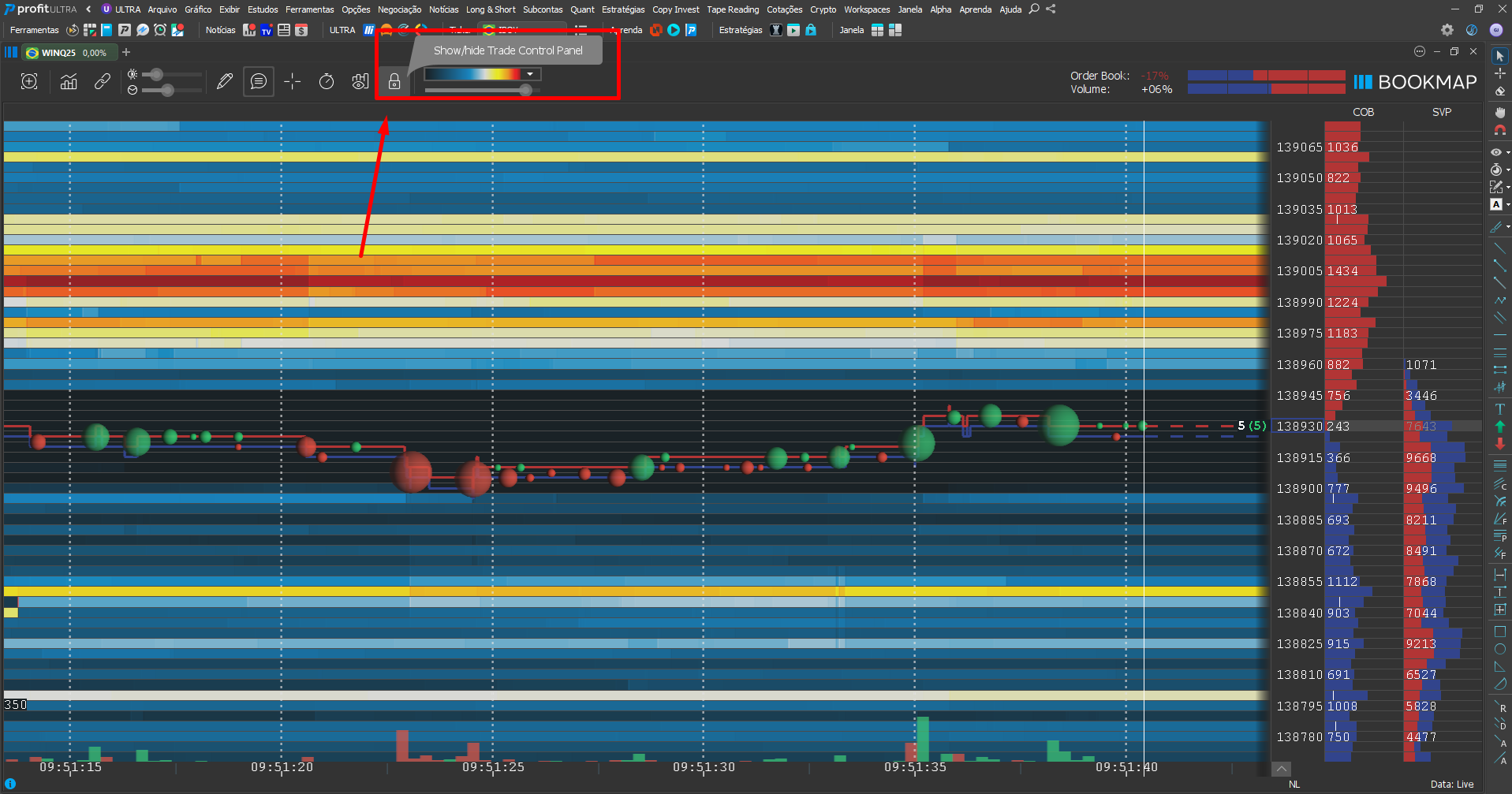Select the parallel channel drawing tool
Viewport: 1512px width, 794px height.
point(1500,318)
